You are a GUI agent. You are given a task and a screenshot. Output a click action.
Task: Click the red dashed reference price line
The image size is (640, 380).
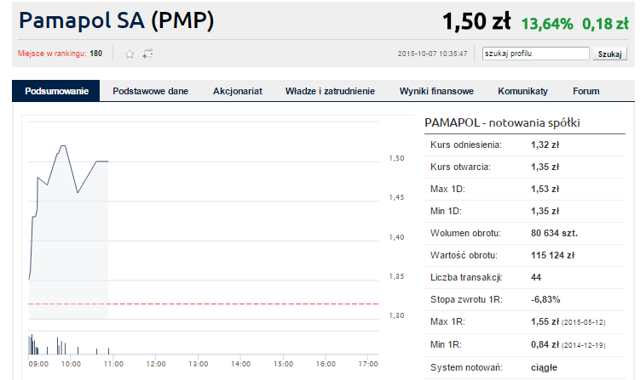203,304
